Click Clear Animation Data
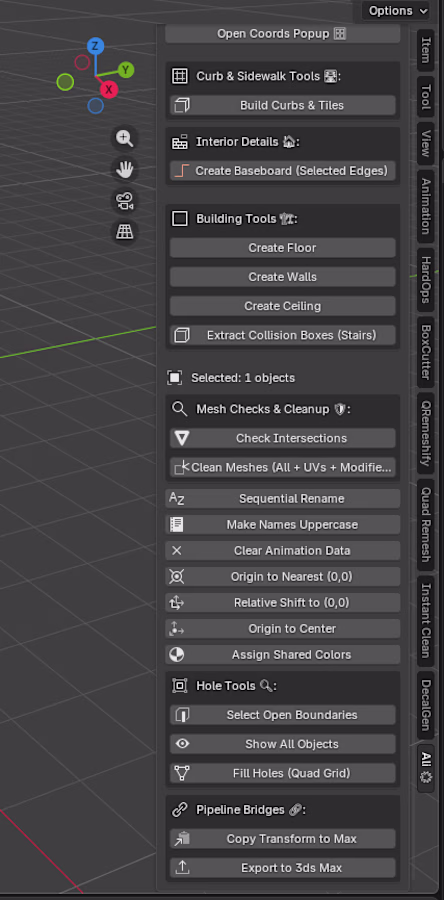 (x=282, y=550)
